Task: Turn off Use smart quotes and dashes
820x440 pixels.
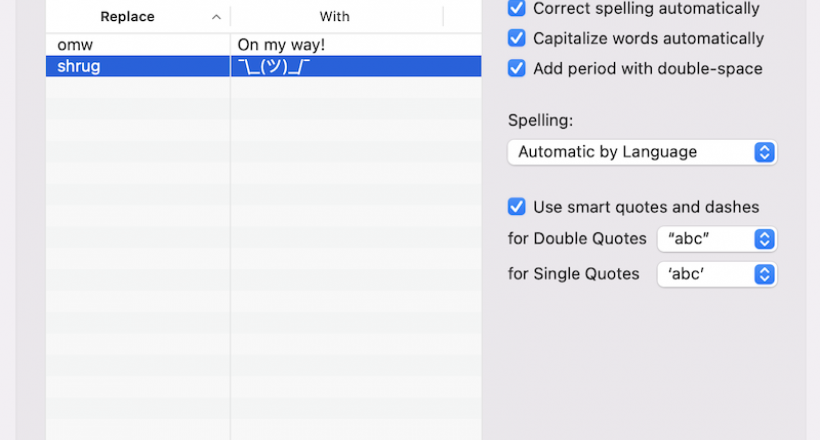Action: coord(517,207)
